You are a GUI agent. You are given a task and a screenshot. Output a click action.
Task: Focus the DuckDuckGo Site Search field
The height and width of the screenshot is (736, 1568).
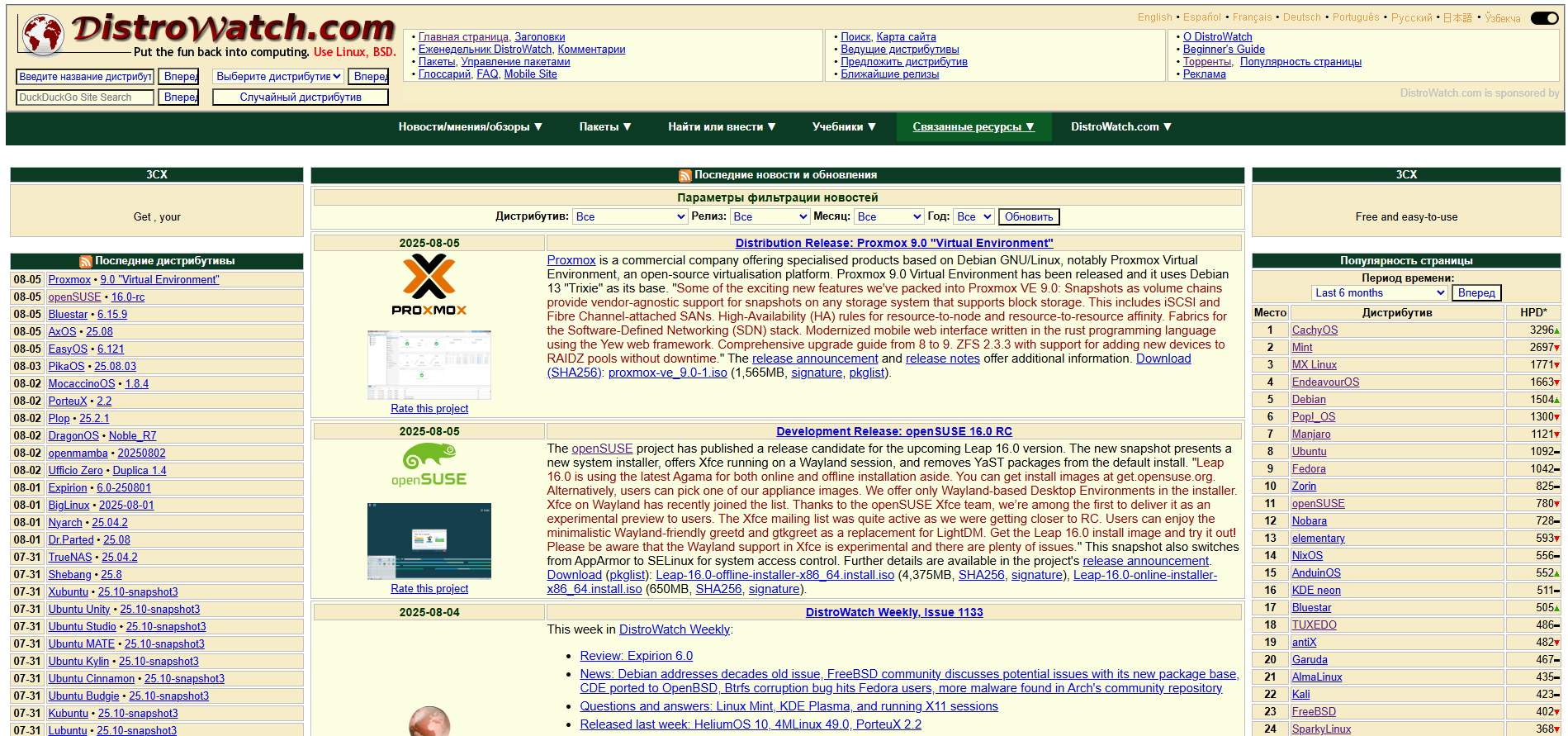pyautogui.click(x=85, y=97)
